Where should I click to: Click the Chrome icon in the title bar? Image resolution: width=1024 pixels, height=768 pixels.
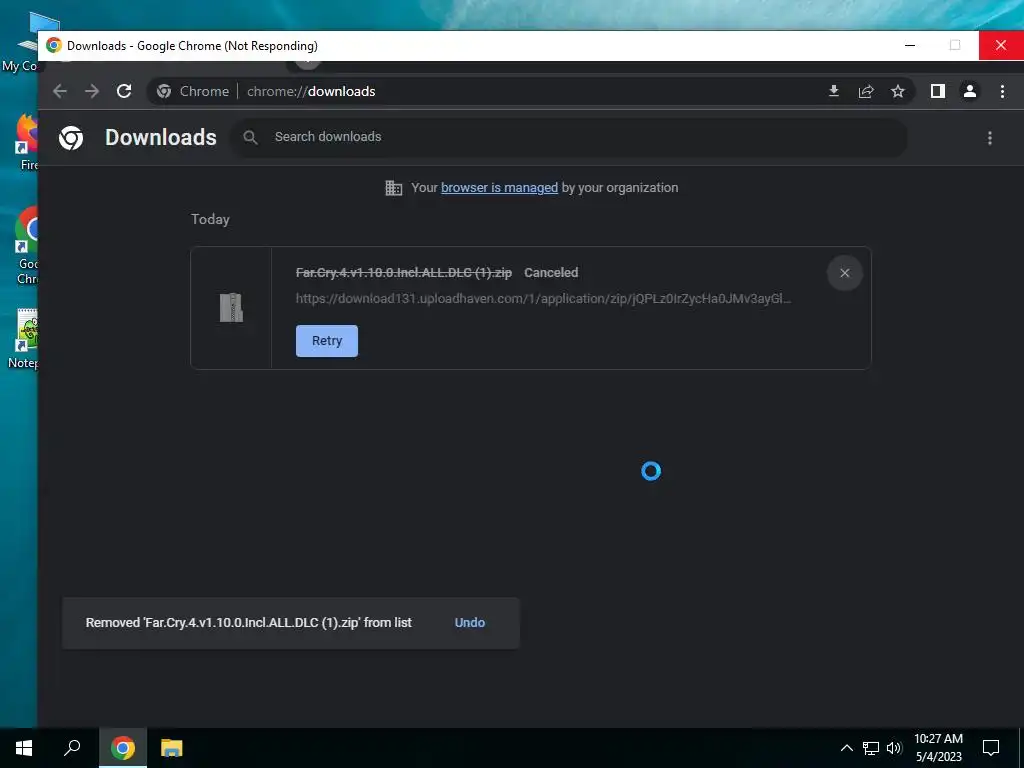(54, 45)
